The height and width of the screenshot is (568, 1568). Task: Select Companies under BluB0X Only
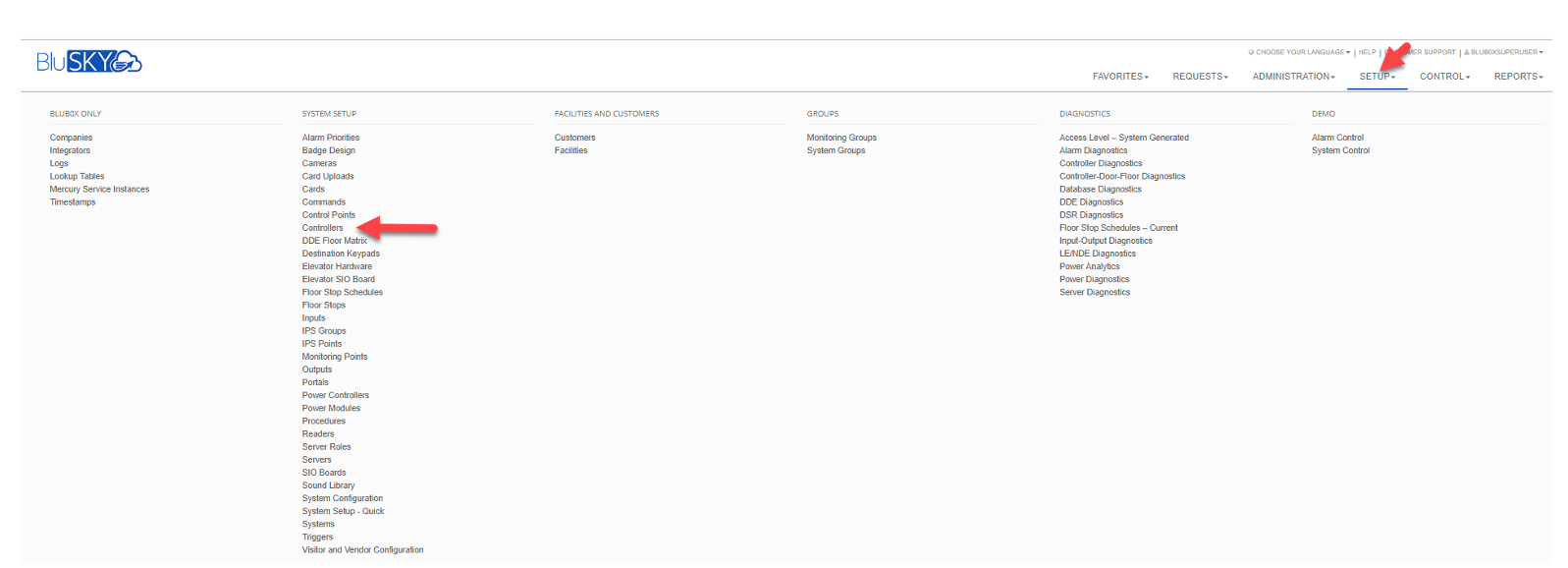pos(71,138)
